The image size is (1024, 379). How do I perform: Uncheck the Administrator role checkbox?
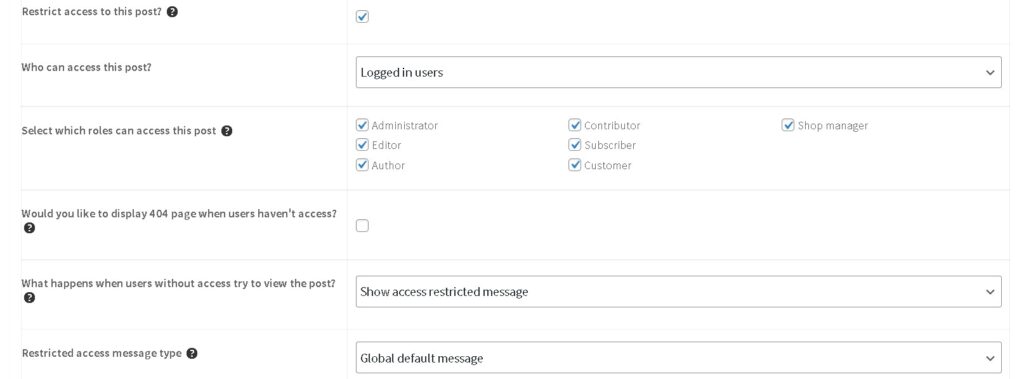tap(362, 125)
